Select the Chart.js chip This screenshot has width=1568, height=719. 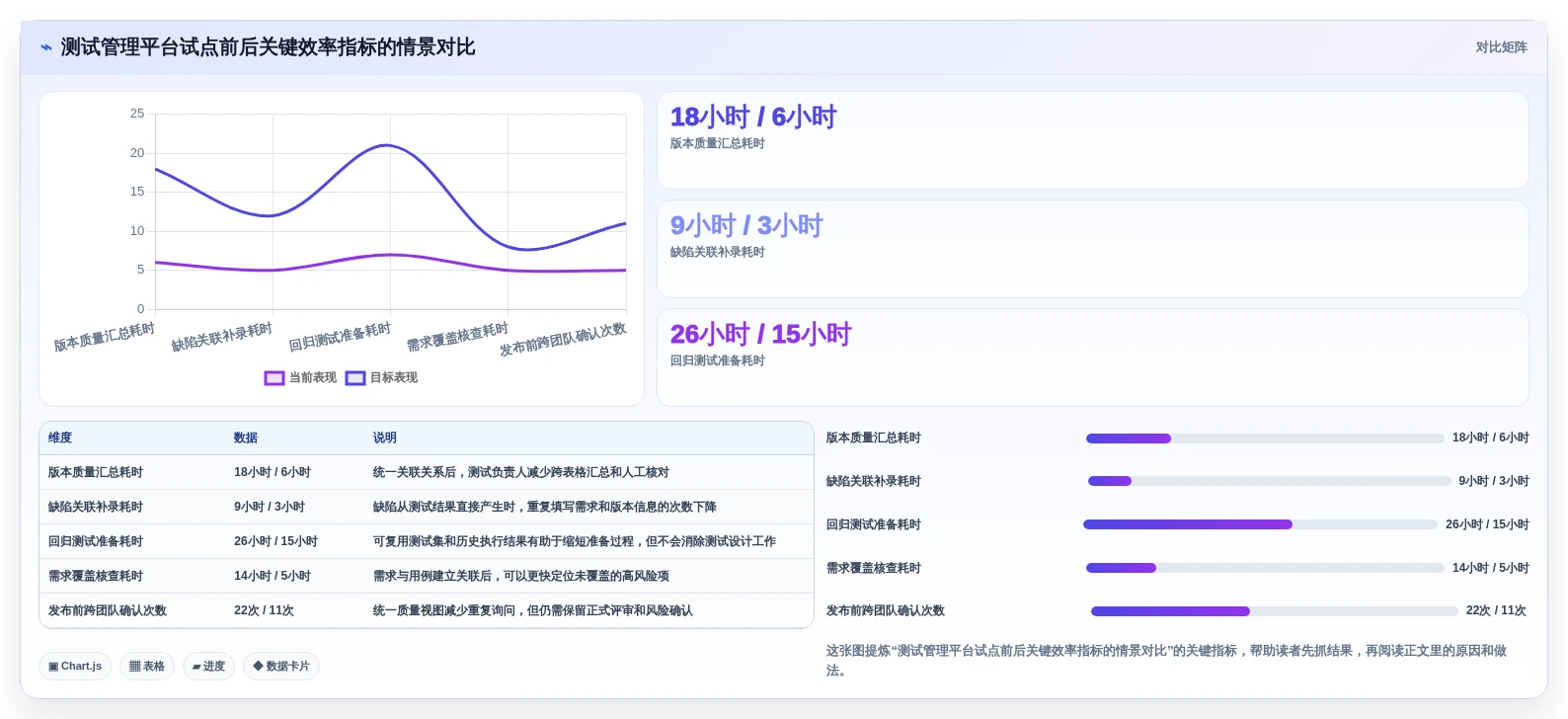(x=75, y=667)
